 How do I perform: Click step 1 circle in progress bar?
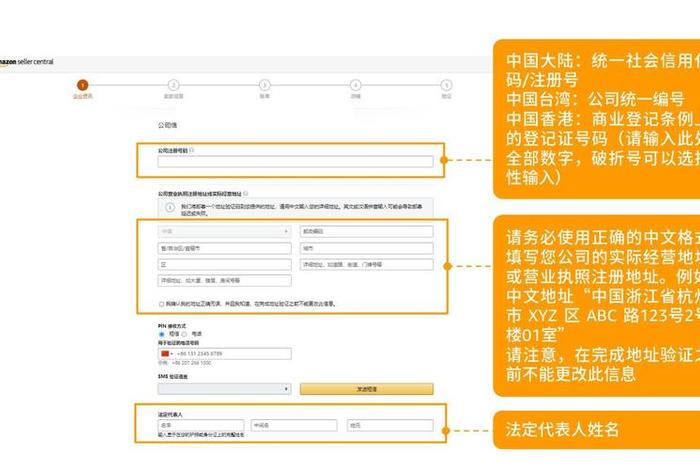coord(83,85)
